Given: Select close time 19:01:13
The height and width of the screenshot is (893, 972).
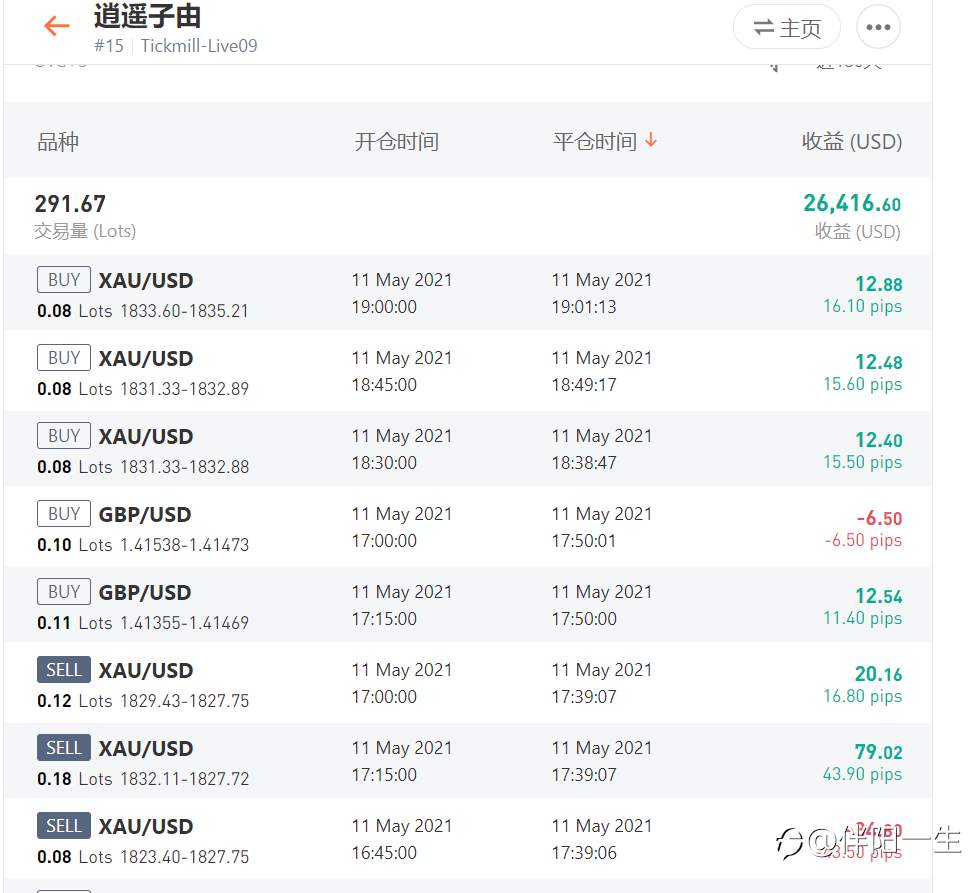Looking at the screenshot, I should 584,307.
